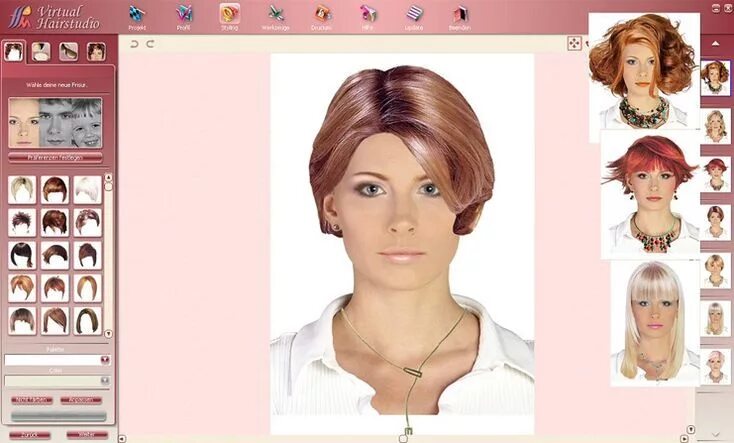This screenshot has width=734, height=443.
Task: Click the Präferenzen festlegen button
Action: pyautogui.click(x=56, y=157)
